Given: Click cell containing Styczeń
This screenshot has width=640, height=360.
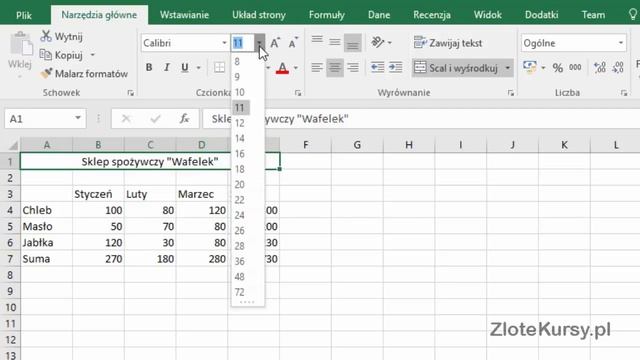Looking at the screenshot, I should coord(98,194).
